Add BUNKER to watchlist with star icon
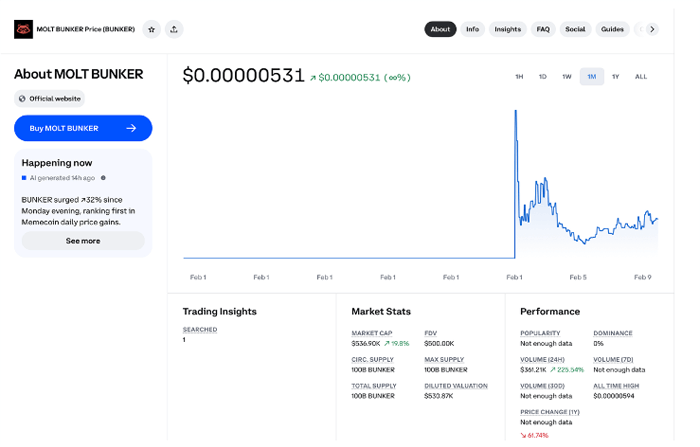 tap(151, 29)
